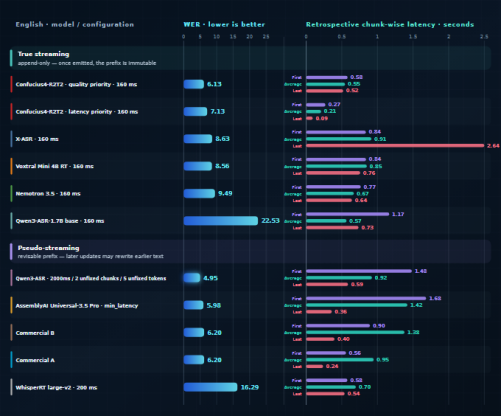This screenshot has width=501, height=416.
Task: Click the Retrospective chunk-wise latency heading
Action: (x=390, y=24)
